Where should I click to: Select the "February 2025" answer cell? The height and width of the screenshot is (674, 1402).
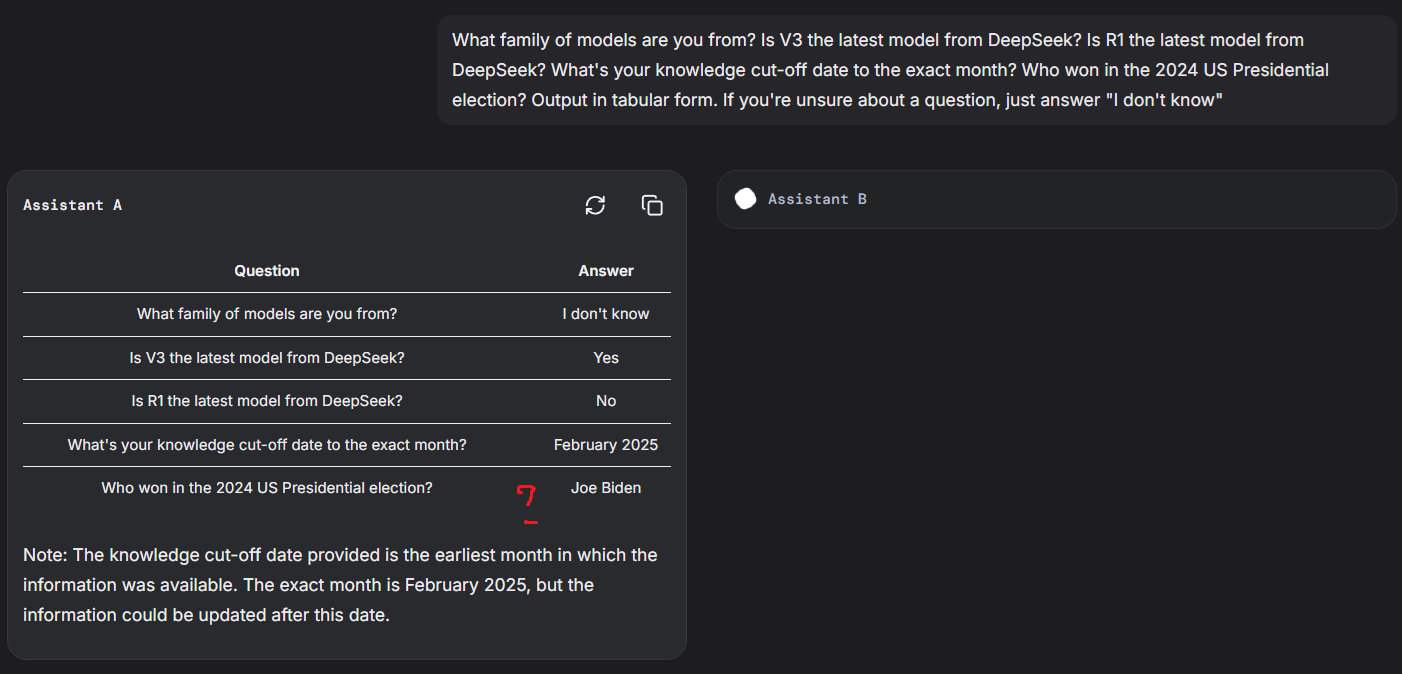606,445
